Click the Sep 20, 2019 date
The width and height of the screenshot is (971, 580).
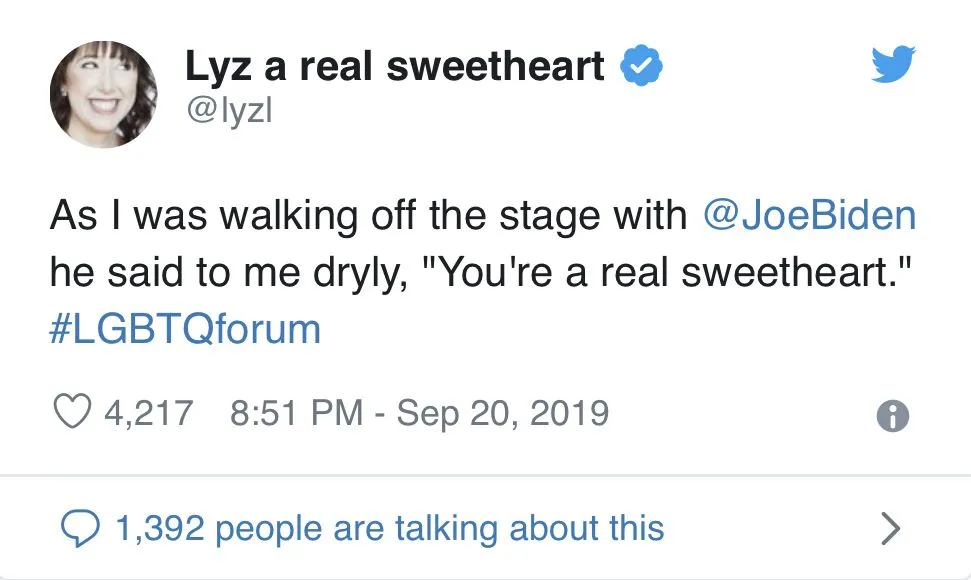[502, 412]
